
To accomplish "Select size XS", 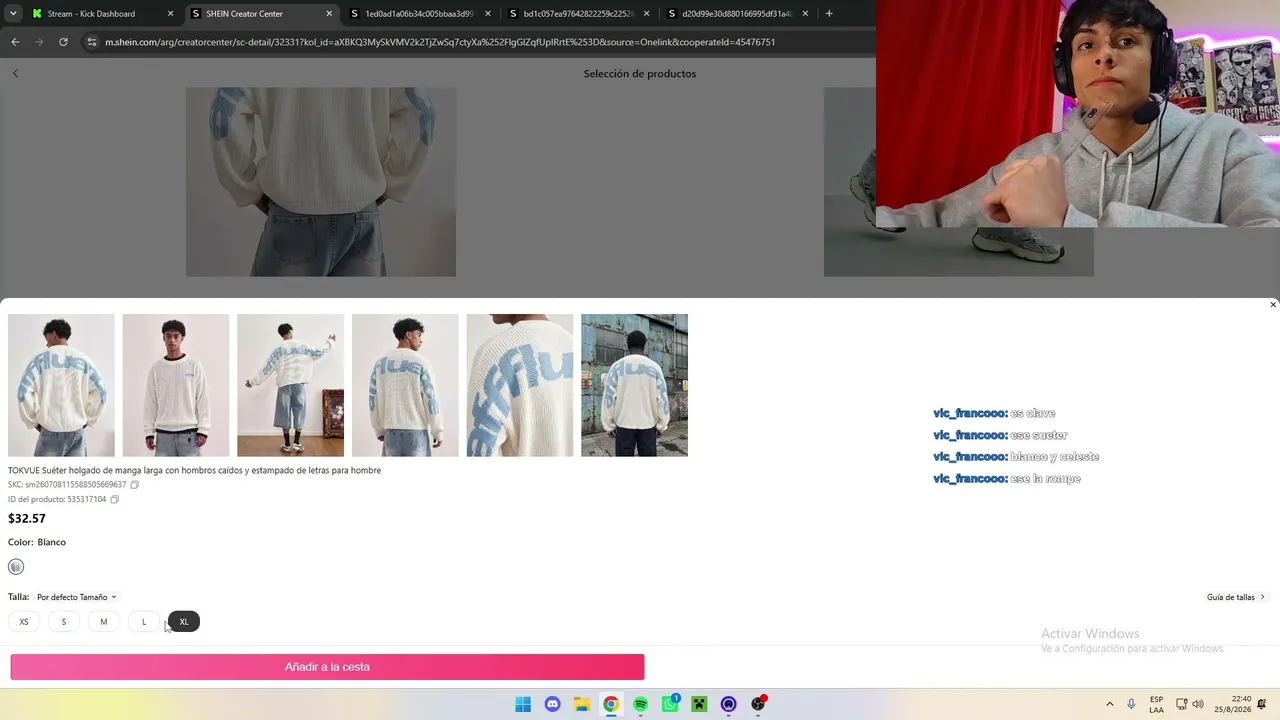I will click(24, 622).
